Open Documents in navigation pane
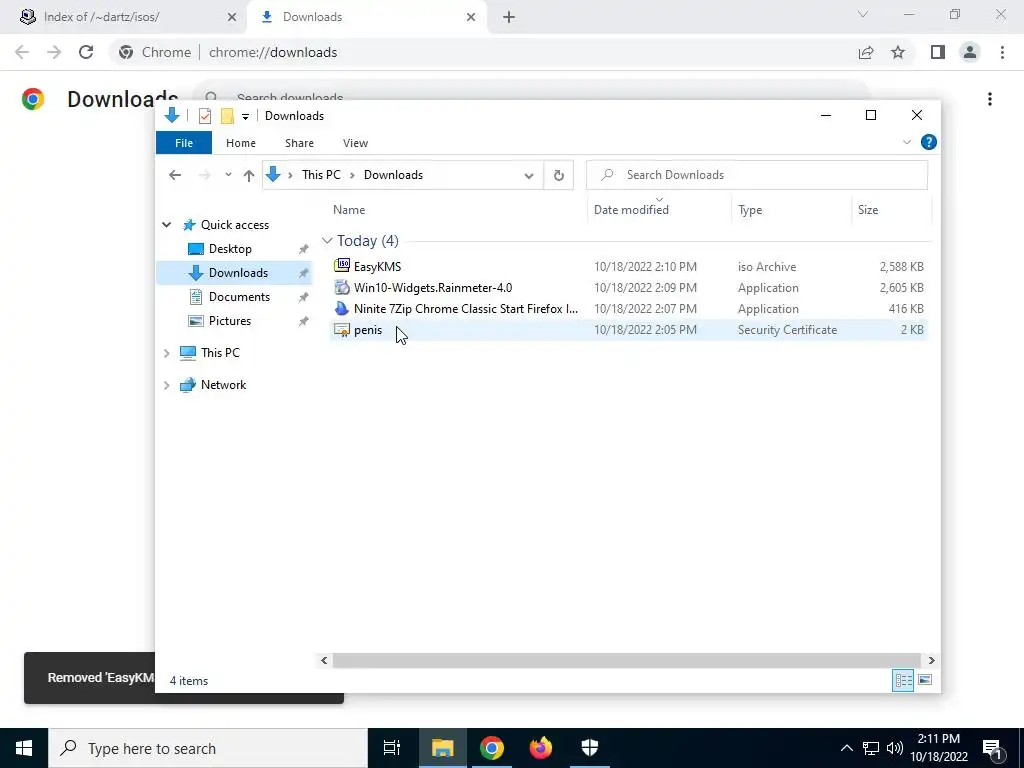The image size is (1024, 768). 239,296
